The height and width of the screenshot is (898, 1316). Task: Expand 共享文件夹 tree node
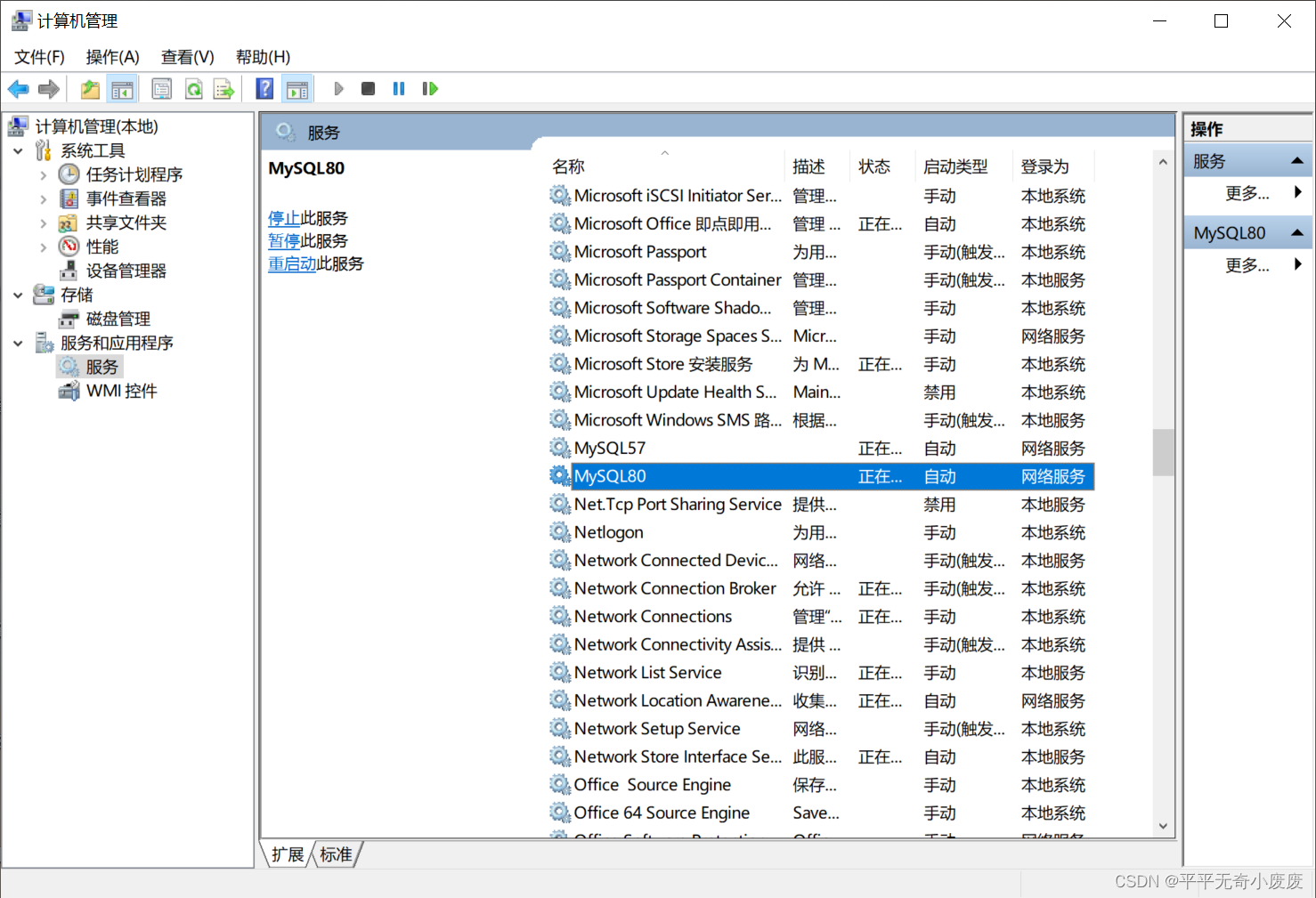tap(43, 223)
